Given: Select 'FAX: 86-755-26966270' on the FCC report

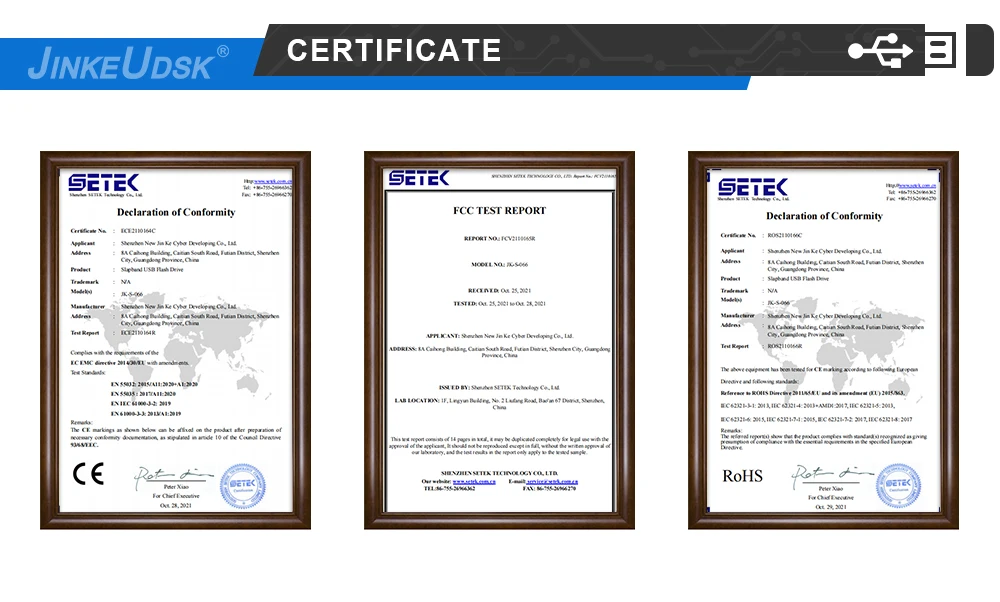Looking at the screenshot, I should click(x=549, y=488).
